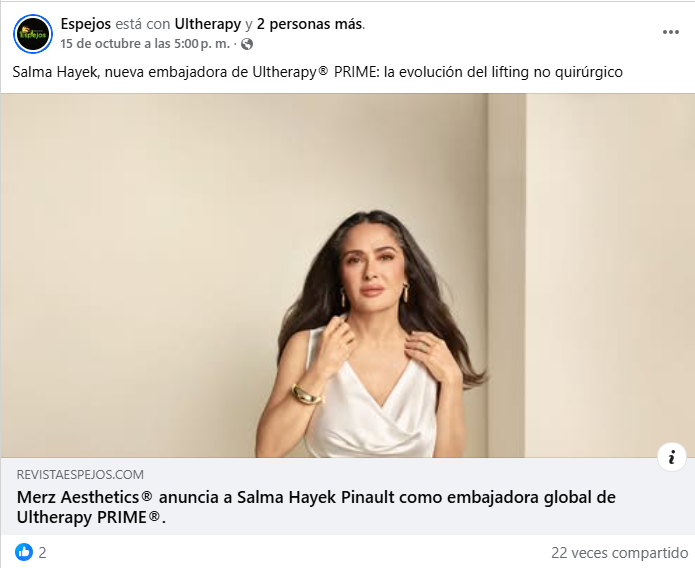The width and height of the screenshot is (695, 568).
Task: Open the post timestamp 15 de octubre
Action: [145, 44]
